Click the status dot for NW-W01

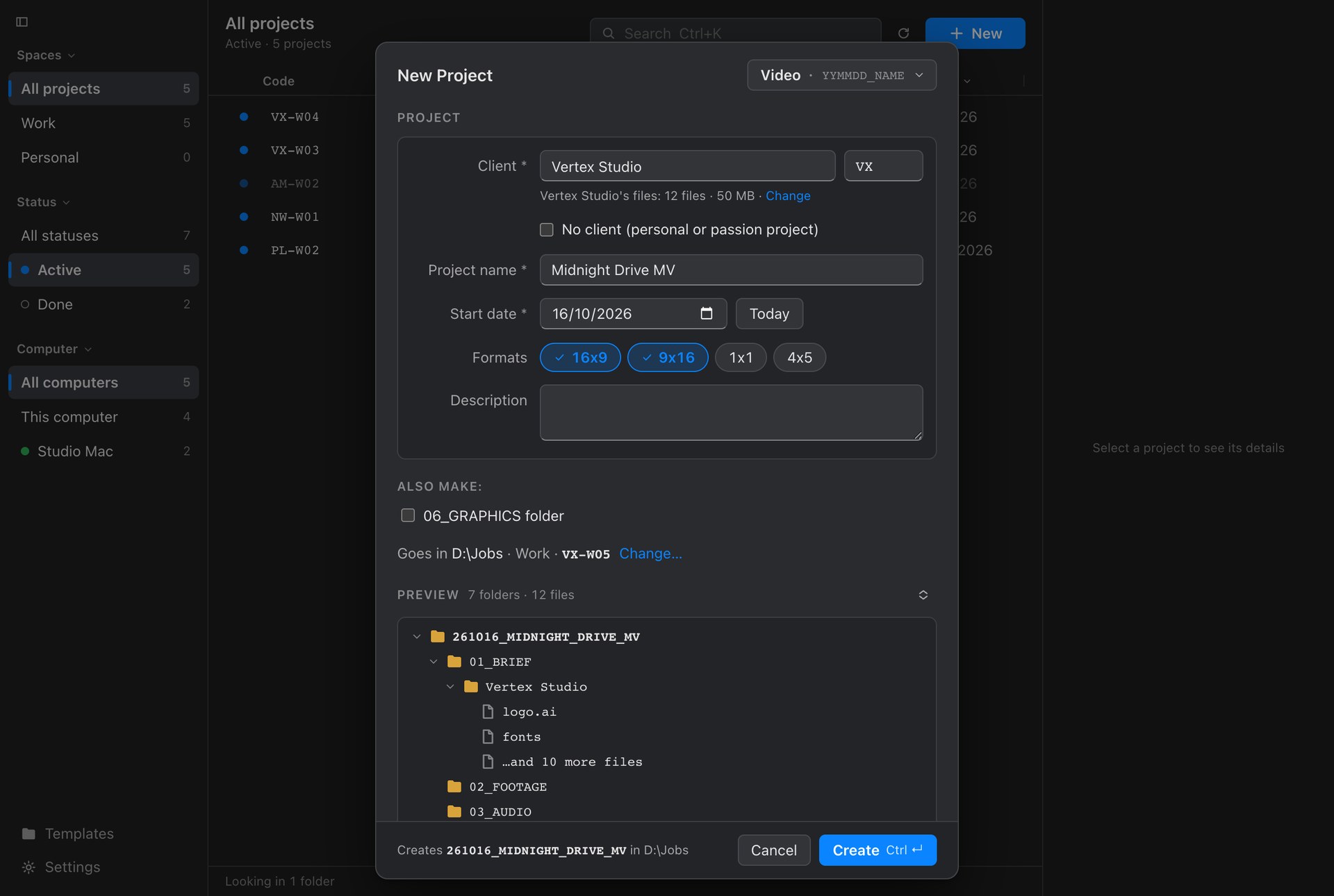click(244, 217)
